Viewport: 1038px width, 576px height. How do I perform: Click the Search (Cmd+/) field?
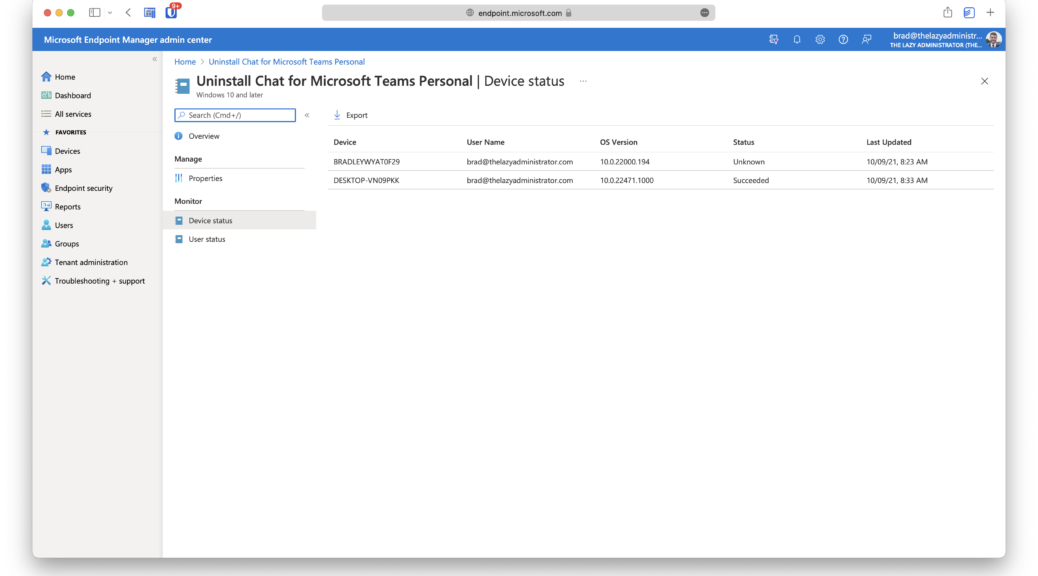(x=235, y=115)
